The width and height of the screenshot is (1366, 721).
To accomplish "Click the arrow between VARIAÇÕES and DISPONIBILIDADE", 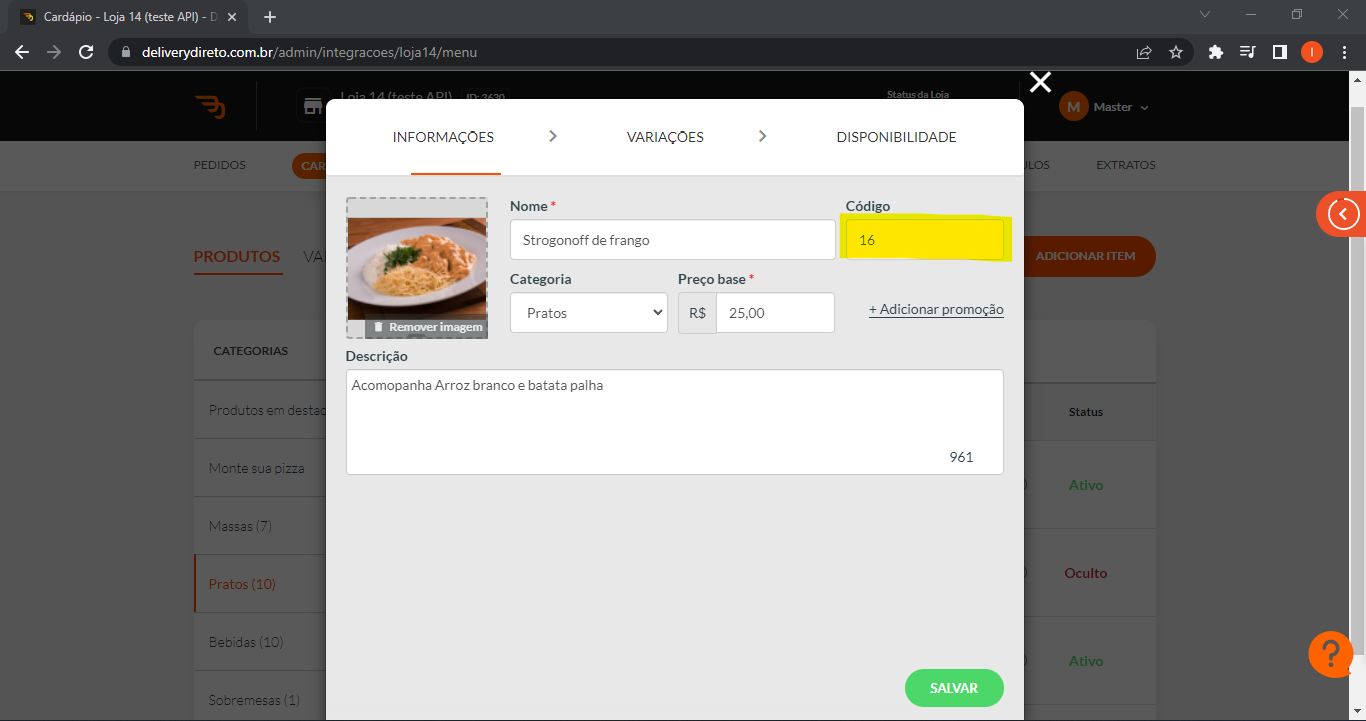I will click(x=762, y=136).
